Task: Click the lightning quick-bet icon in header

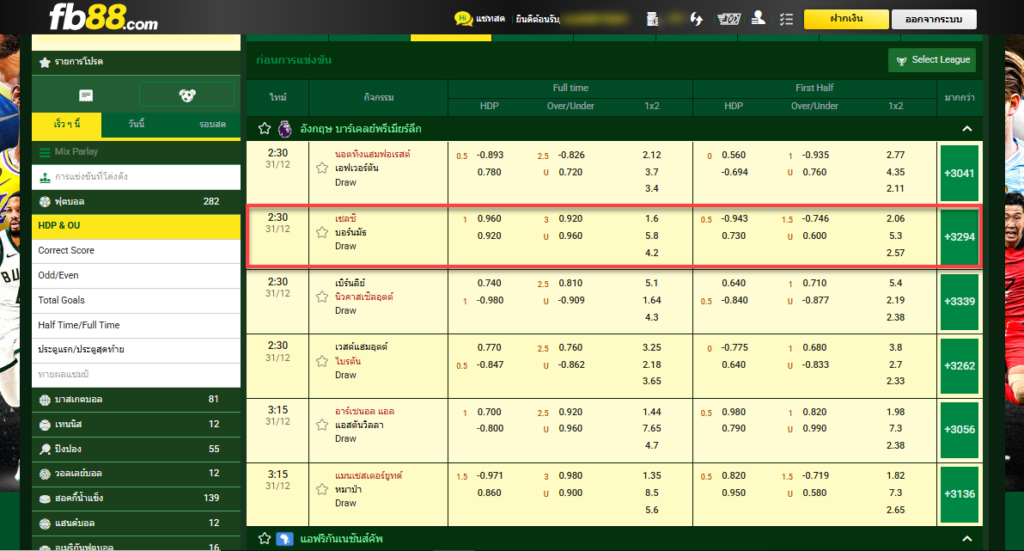Action: (x=696, y=19)
